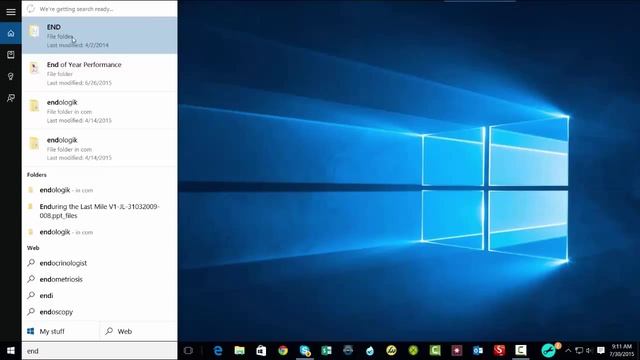Open End of Year Performance result
The width and height of the screenshot is (640, 360).
(x=100, y=73)
